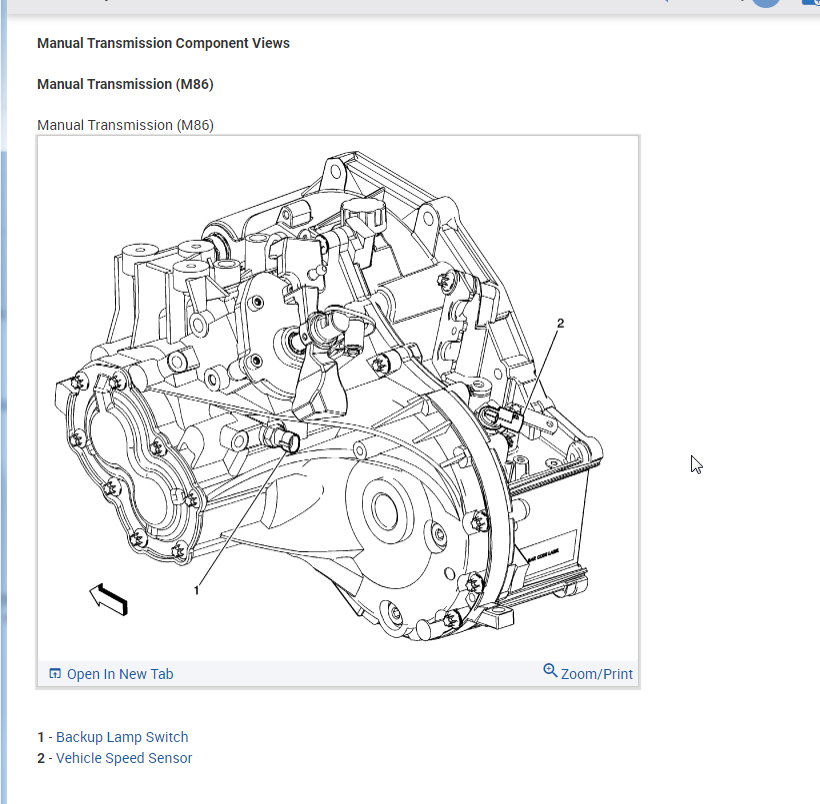820x804 pixels.
Task: Click the M86 transmission diagram image
Action: (x=338, y=398)
